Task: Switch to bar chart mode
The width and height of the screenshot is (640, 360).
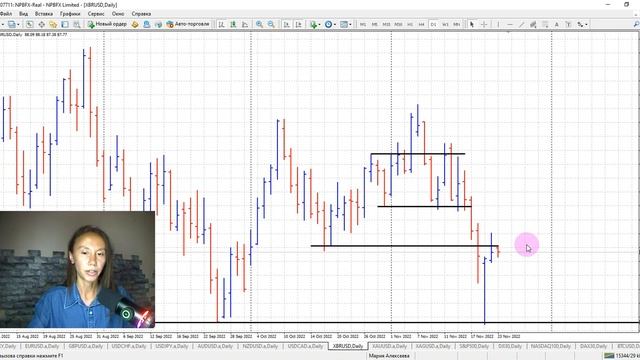Action: pyautogui.click(x=222, y=24)
